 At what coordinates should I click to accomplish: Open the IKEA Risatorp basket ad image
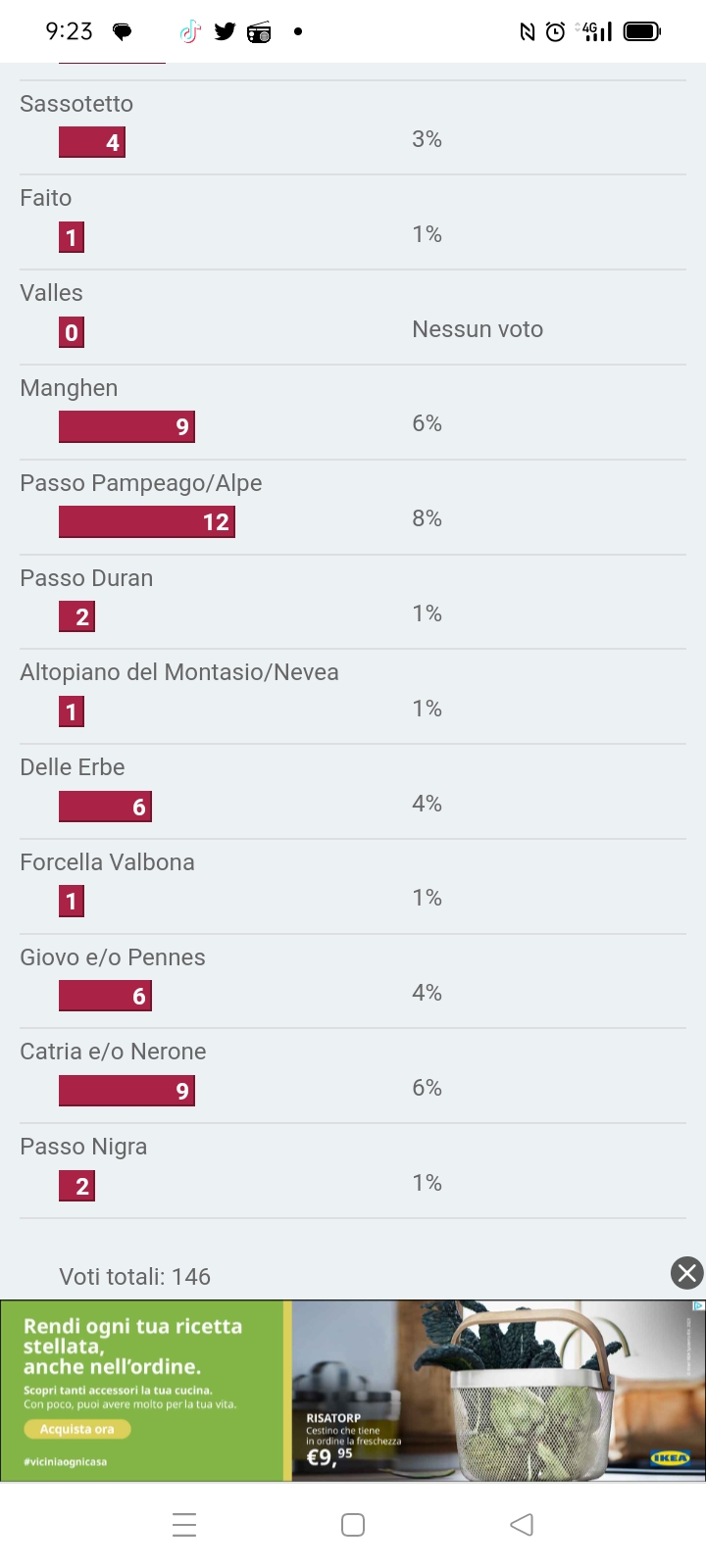click(x=498, y=1390)
